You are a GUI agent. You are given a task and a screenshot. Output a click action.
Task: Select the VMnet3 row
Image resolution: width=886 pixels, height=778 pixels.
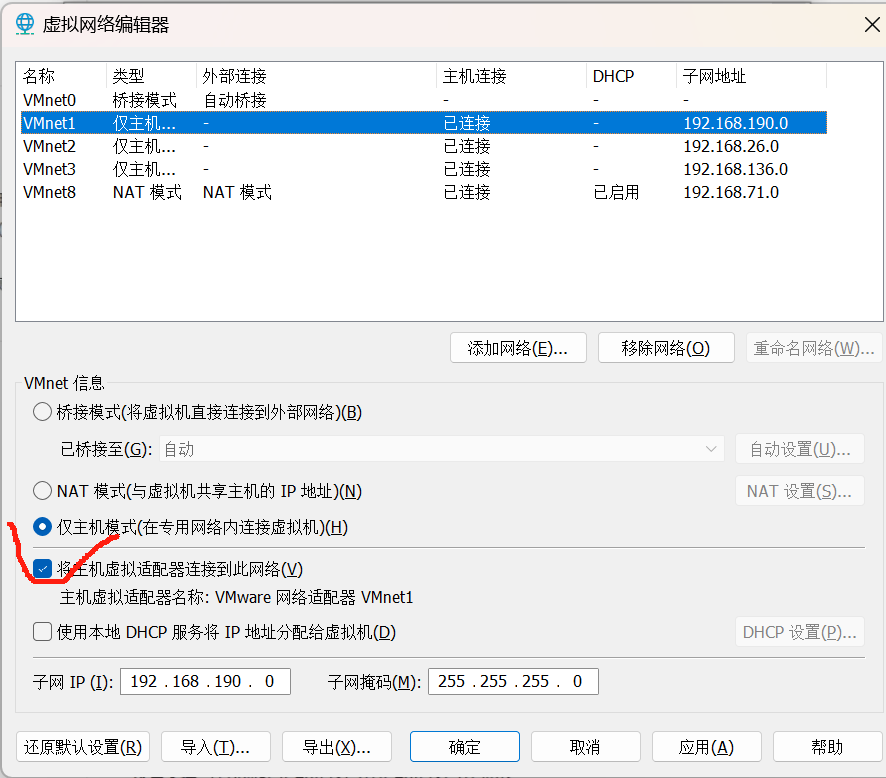(424, 169)
